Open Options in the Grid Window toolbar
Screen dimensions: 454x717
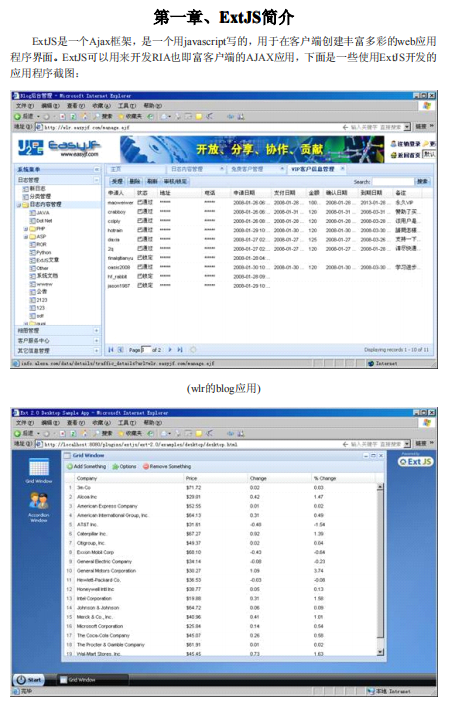click(124, 466)
